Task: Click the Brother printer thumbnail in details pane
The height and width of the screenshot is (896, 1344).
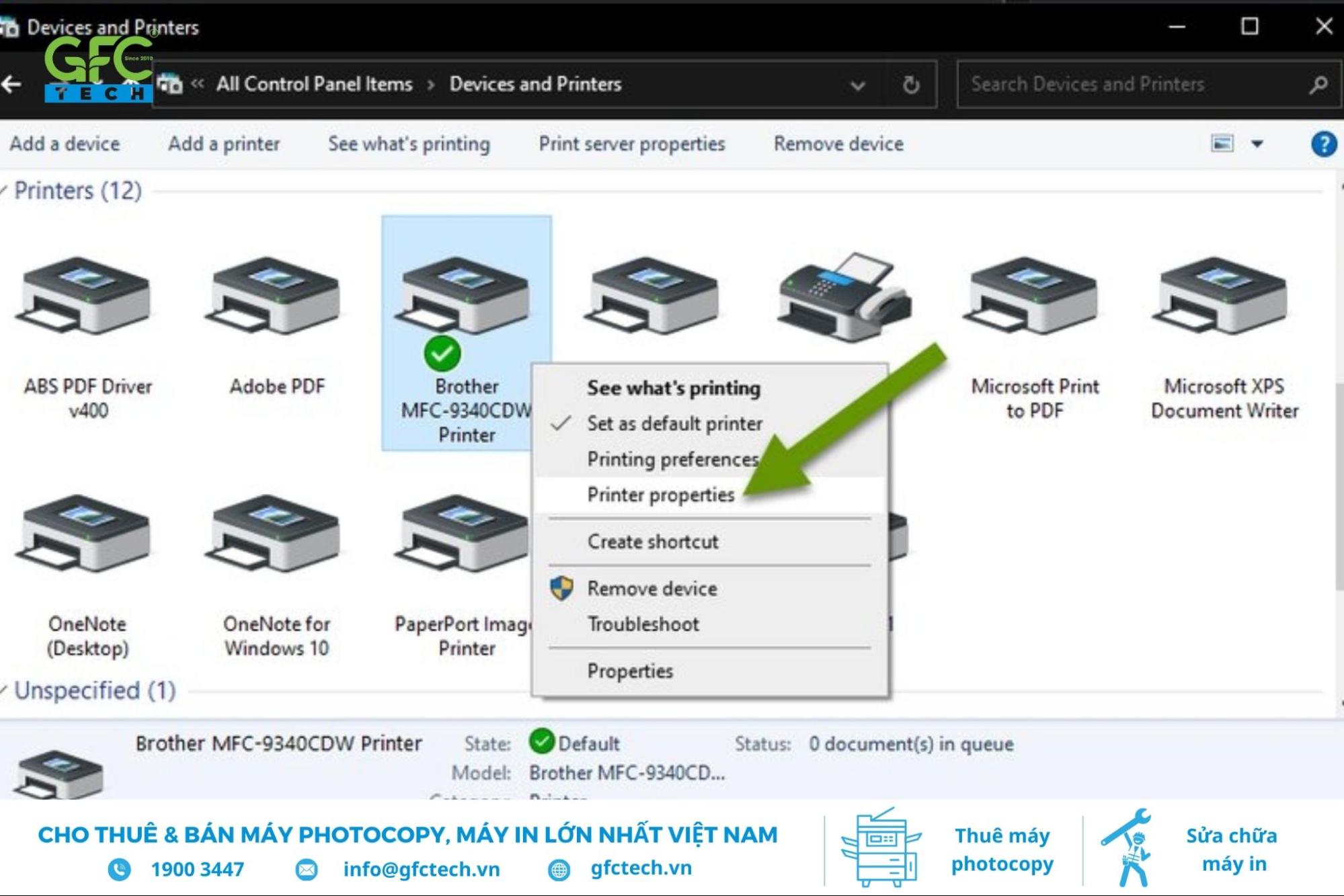Action: pos(59,773)
